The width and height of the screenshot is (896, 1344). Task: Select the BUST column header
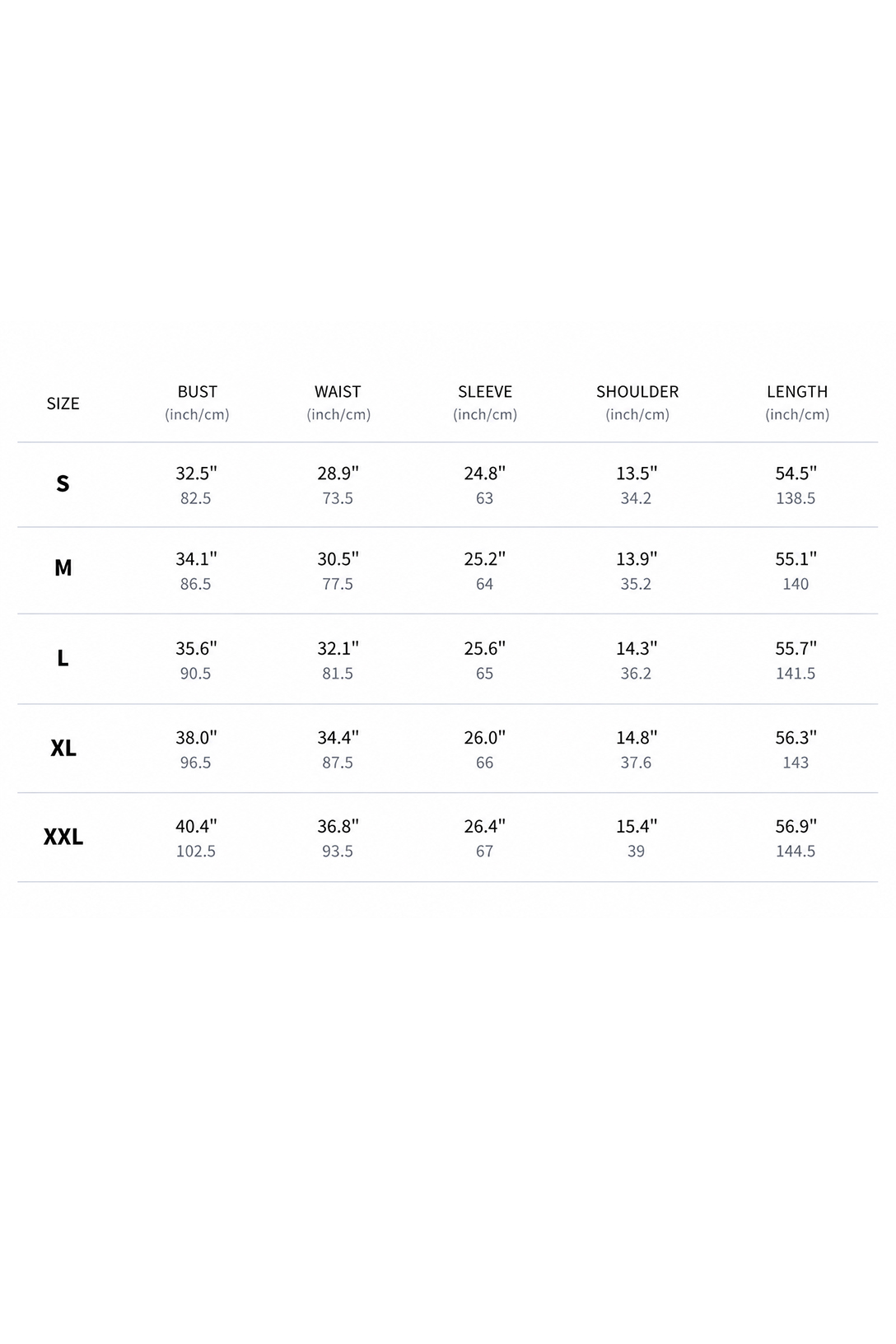click(x=198, y=392)
